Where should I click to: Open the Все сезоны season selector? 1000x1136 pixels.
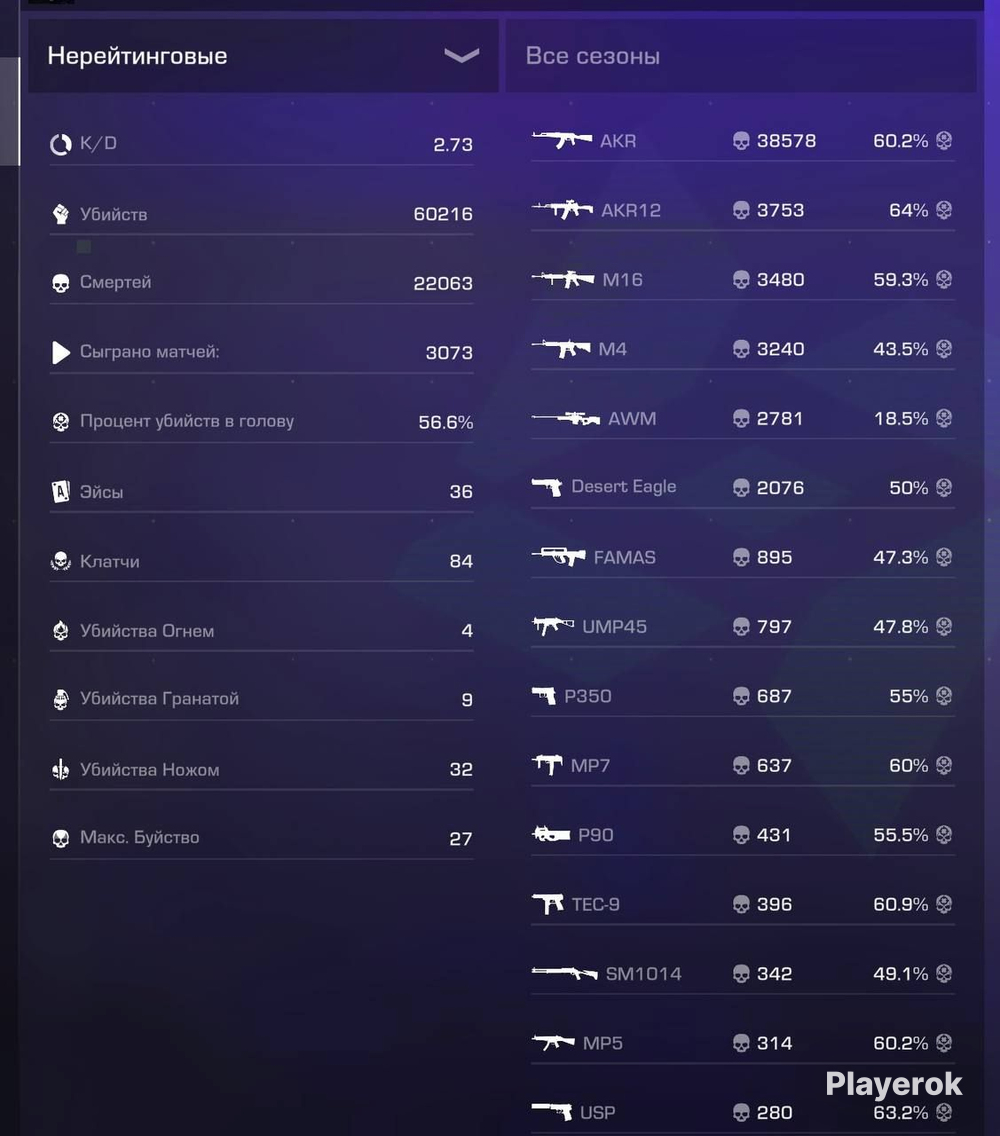point(741,56)
